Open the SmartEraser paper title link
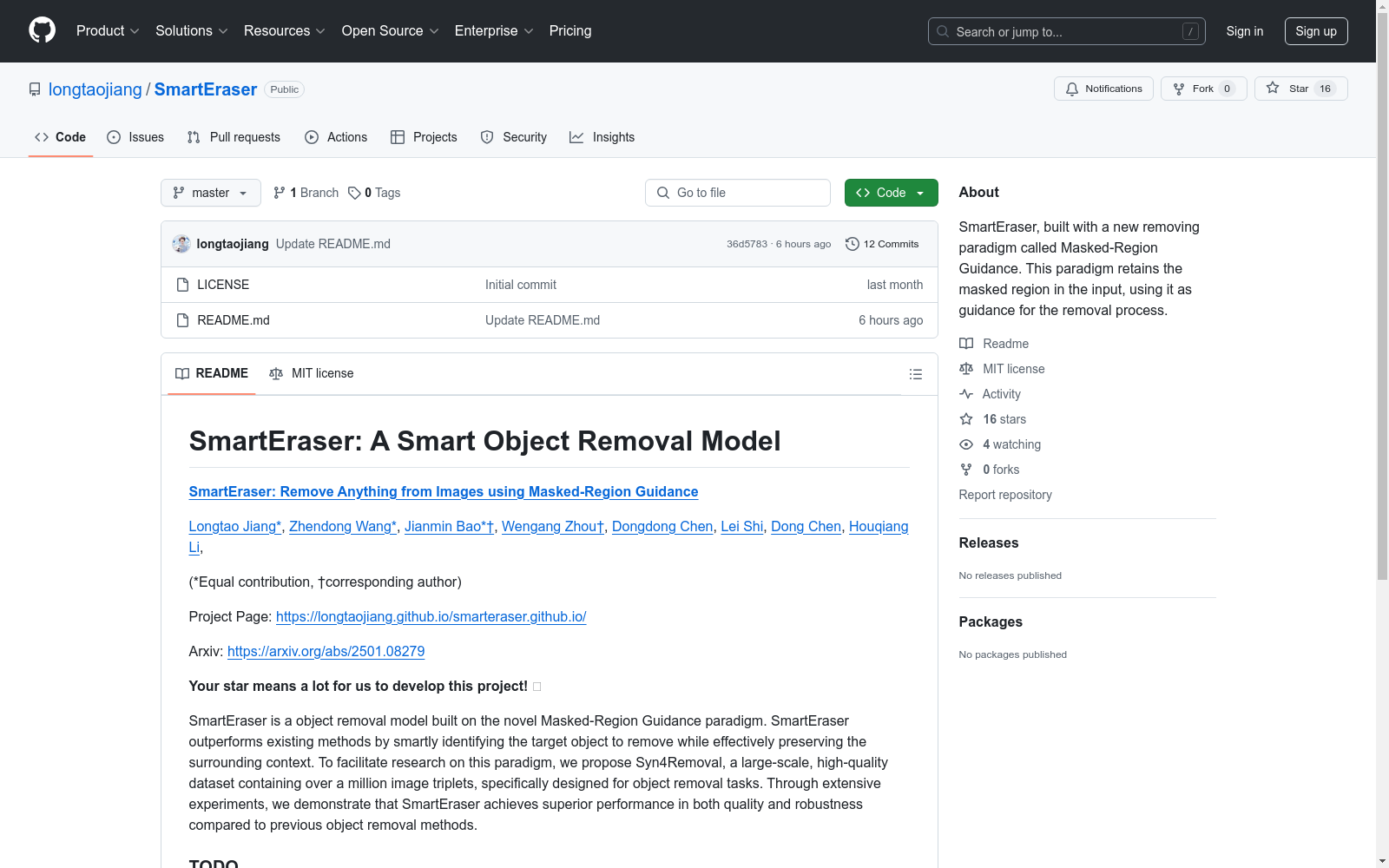This screenshot has height=868, width=1389. (x=444, y=491)
